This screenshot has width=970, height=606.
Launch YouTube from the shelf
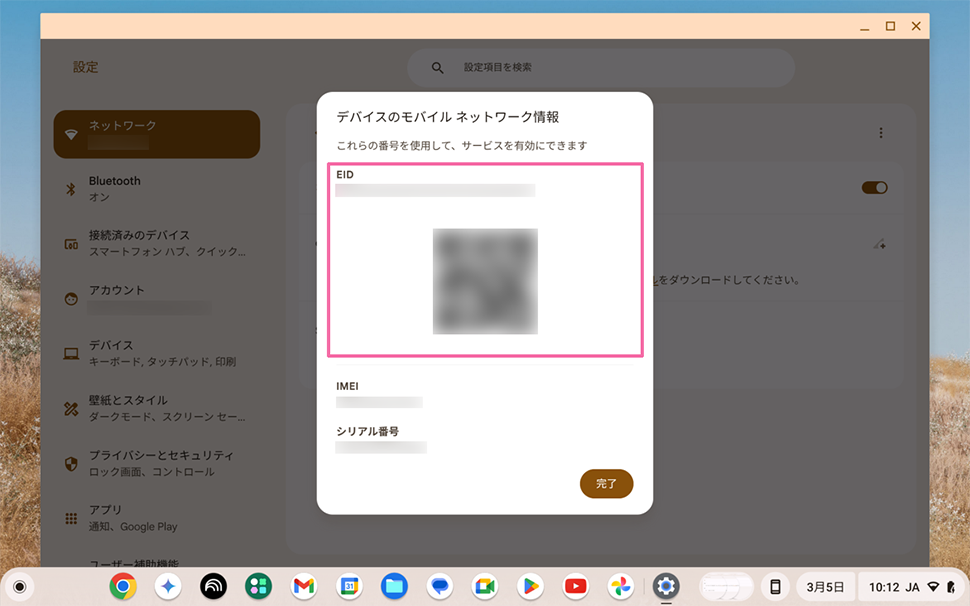point(575,586)
